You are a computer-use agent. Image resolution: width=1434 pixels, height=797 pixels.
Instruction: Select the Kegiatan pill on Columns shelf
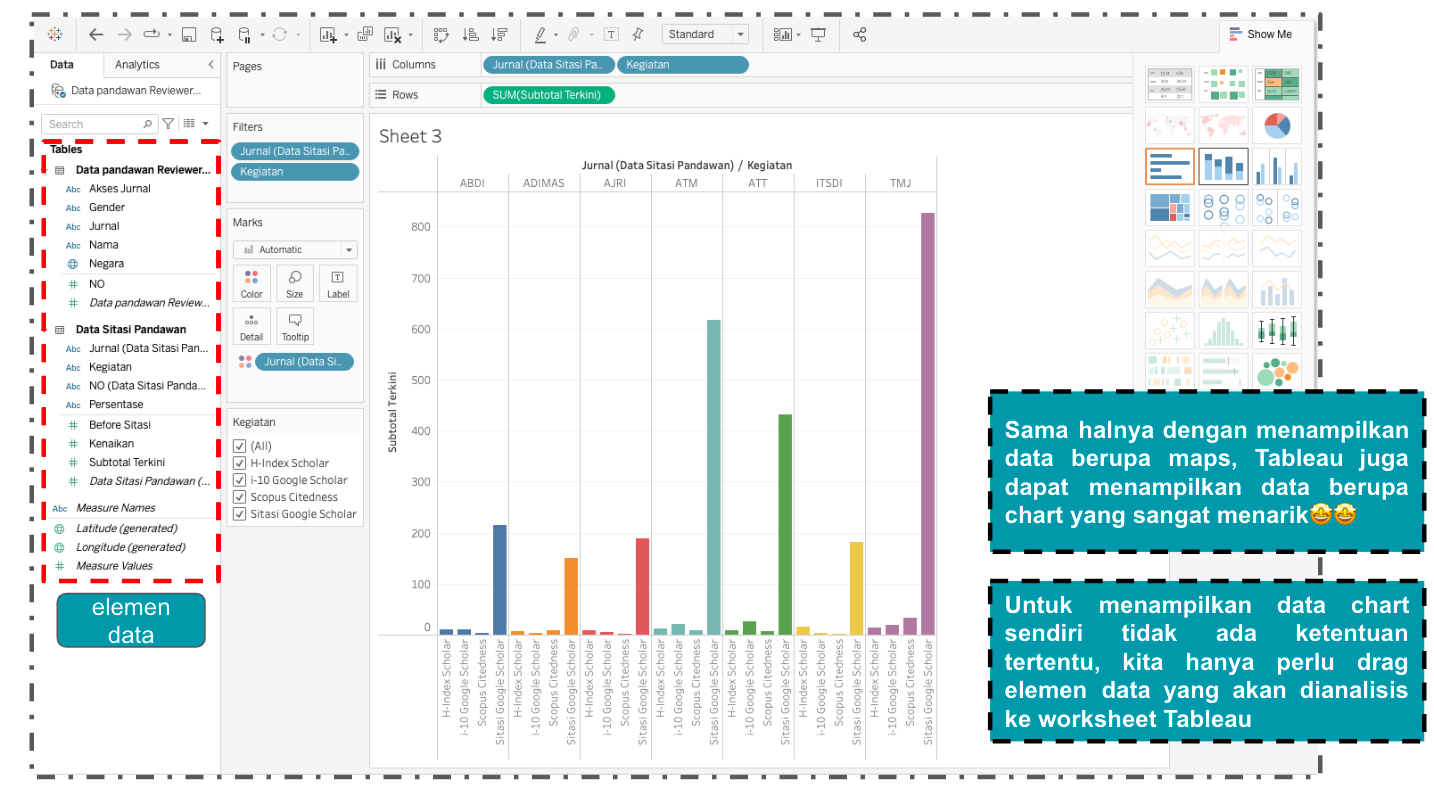[x=682, y=64]
